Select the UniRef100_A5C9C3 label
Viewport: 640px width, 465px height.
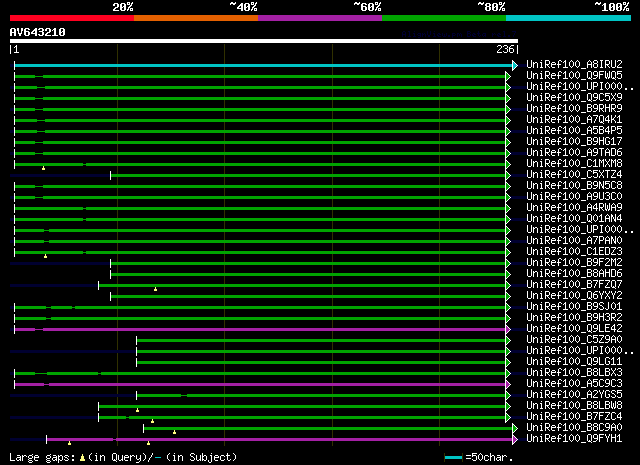[x=574, y=383]
